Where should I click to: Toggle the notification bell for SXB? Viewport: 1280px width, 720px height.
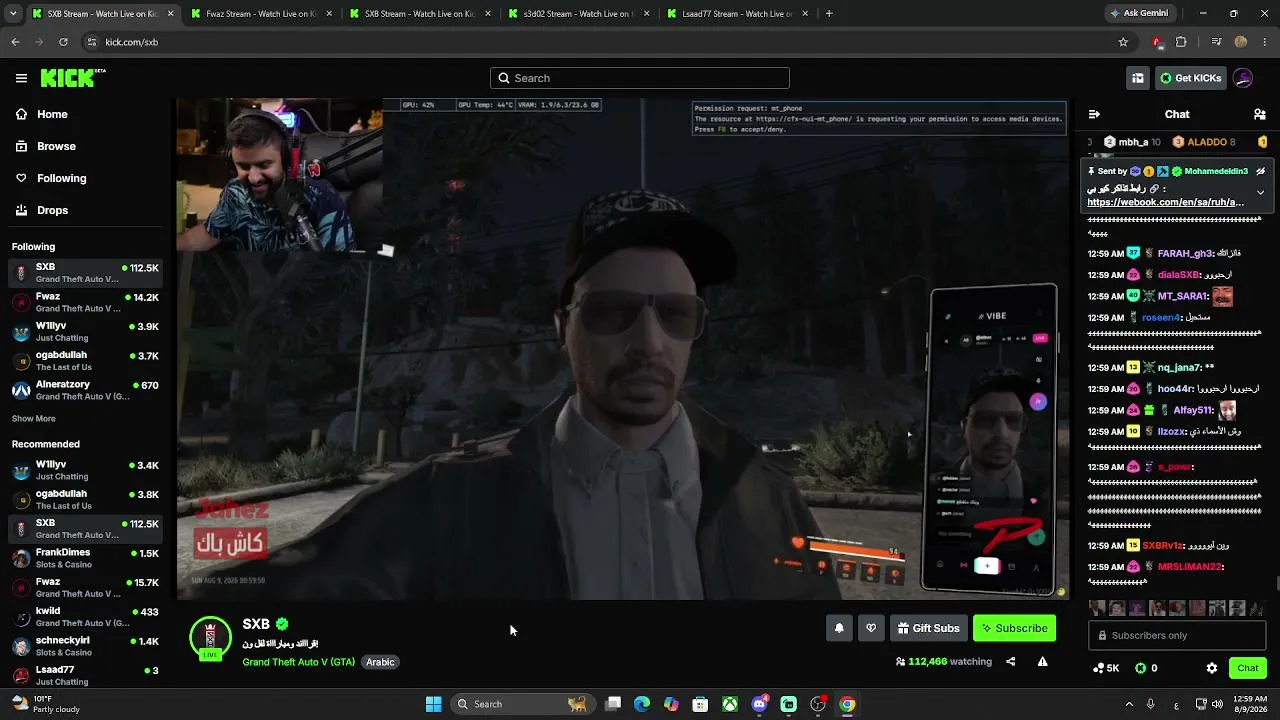pos(839,628)
